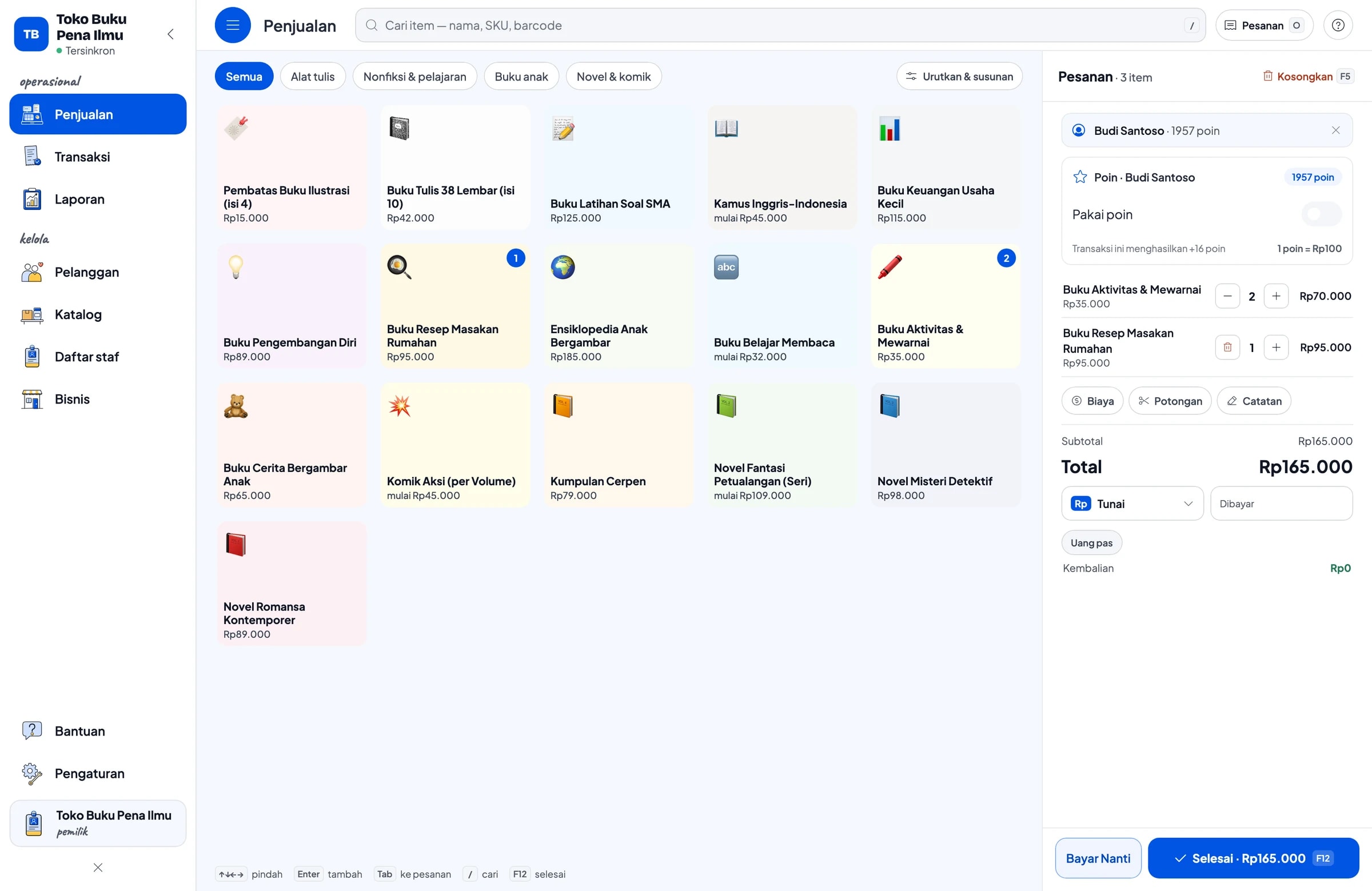Image resolution: width=1372 pixels, height=891 pixels.
Task: Click the Dibayar amount input field
Action: pos(1281,504)
